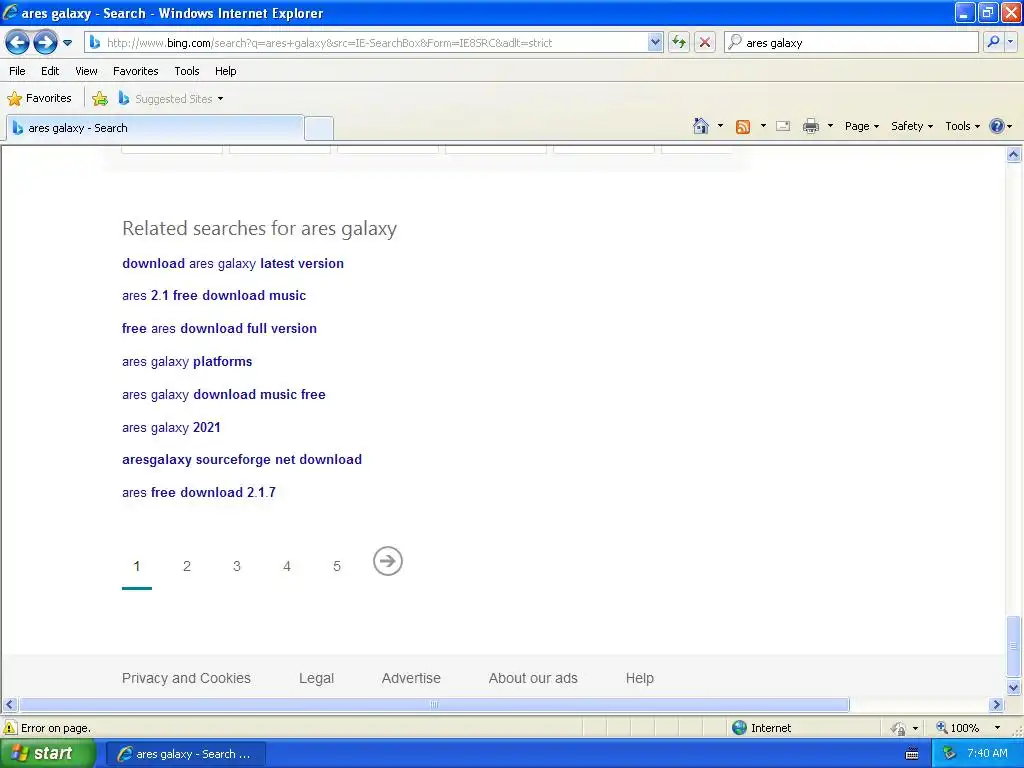Click the Internet security zone globe icon
The image size is (1024, 768).
(739, 728)
